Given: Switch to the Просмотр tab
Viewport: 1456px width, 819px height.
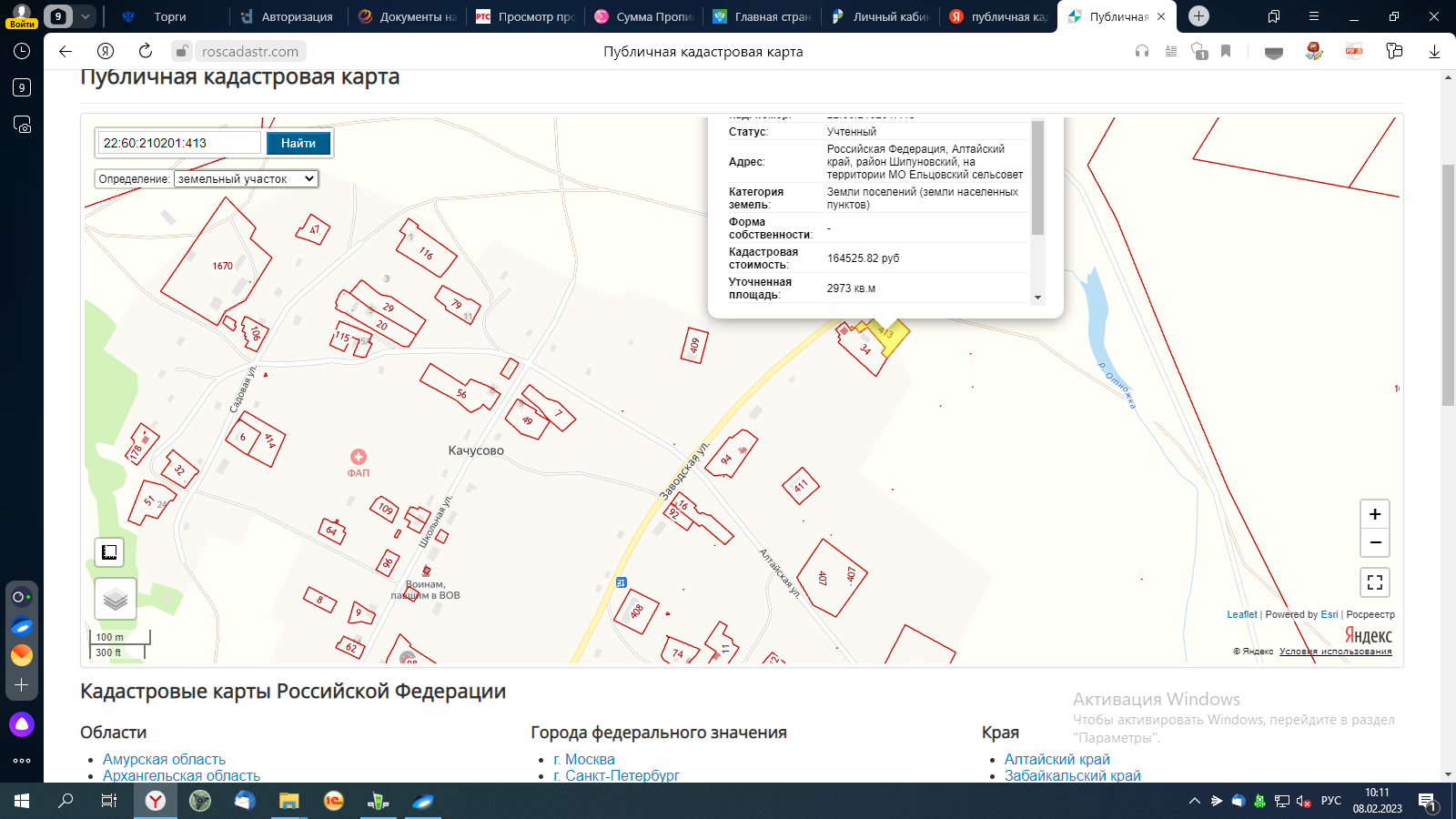Looking at the screenshot, I should coord(525,16).
